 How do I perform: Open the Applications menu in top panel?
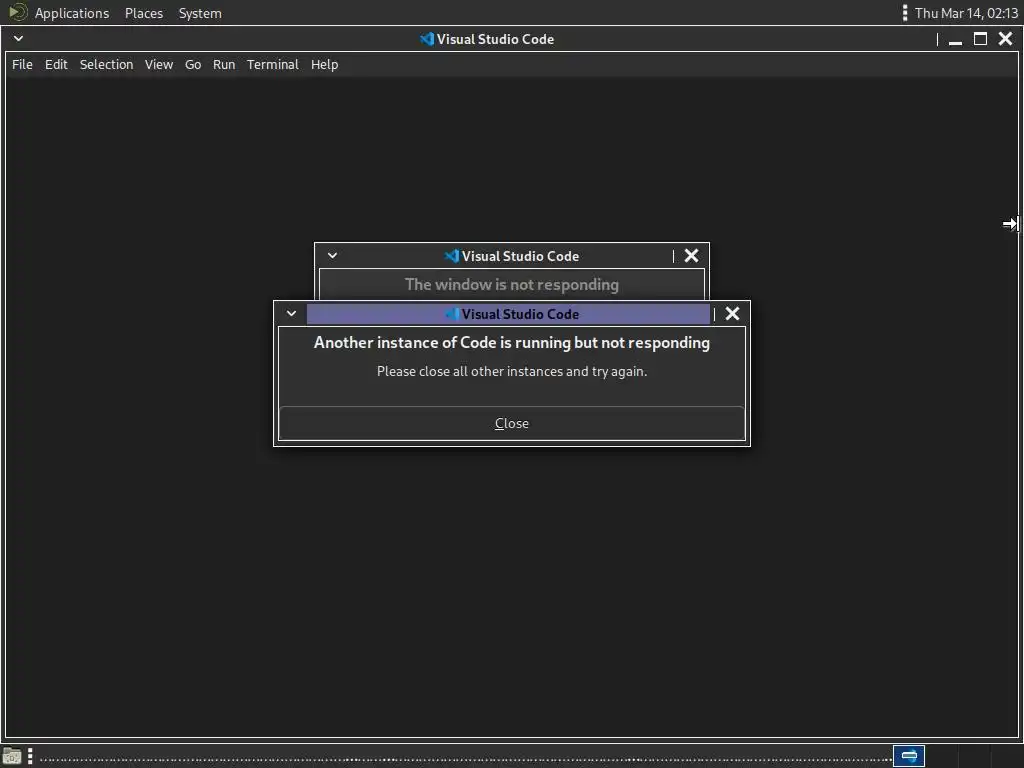coord(72,13)
